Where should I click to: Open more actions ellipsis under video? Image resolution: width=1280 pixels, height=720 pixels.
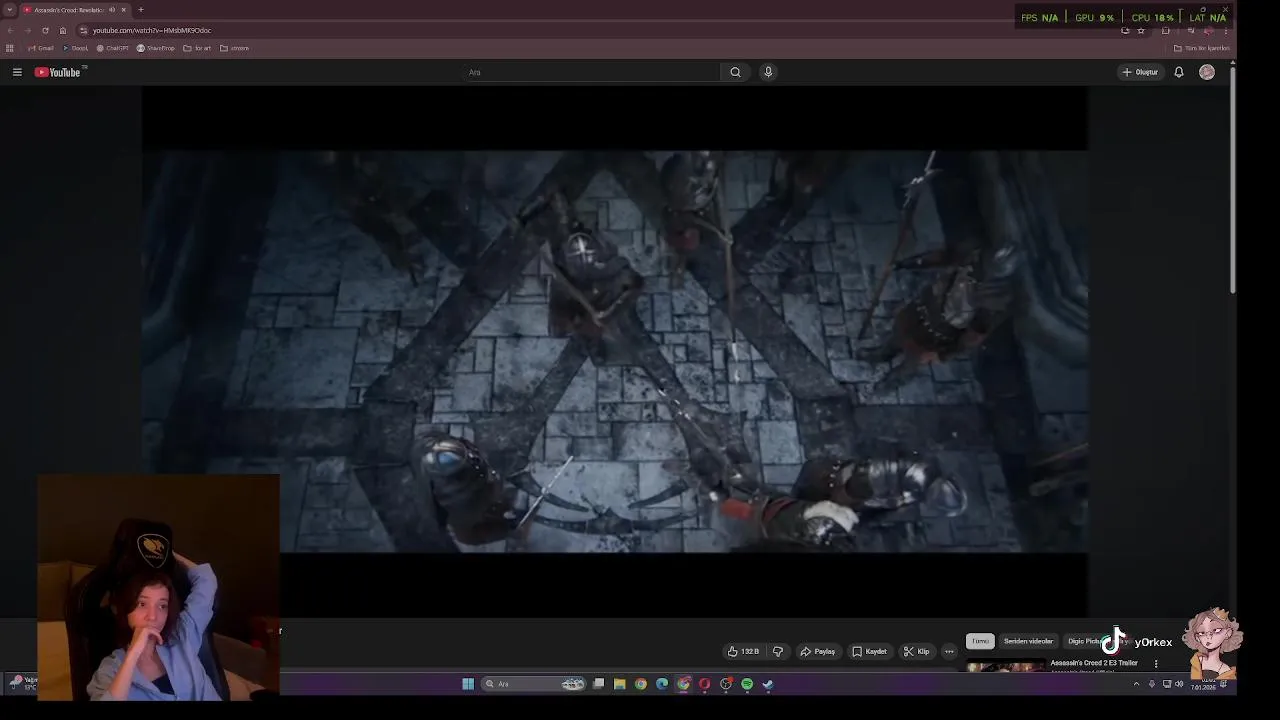pyautogui.click(x=949, y=651)
